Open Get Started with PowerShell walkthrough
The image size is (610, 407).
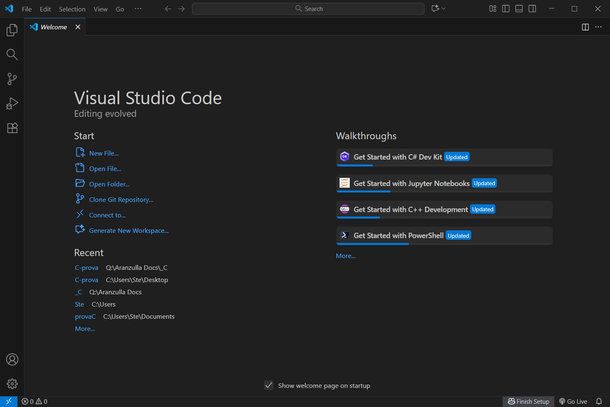click(444, 236)
